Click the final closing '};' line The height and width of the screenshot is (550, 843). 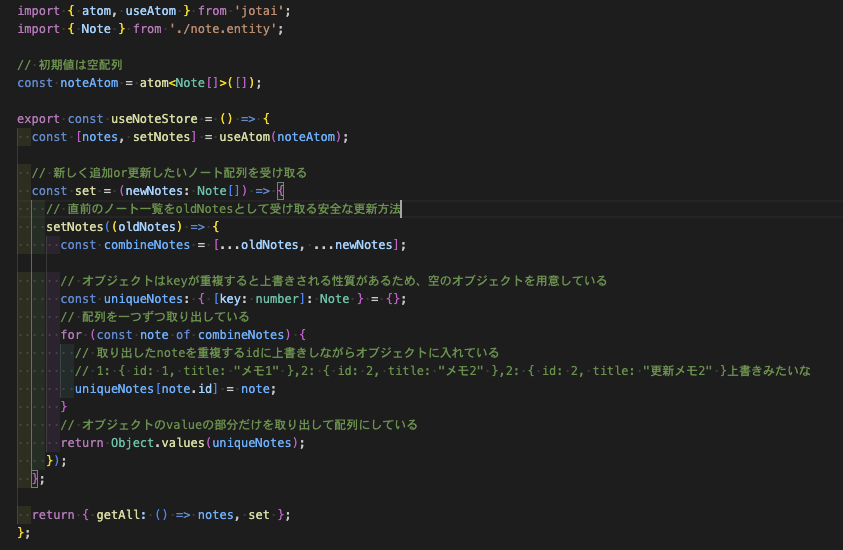point(24,533)
